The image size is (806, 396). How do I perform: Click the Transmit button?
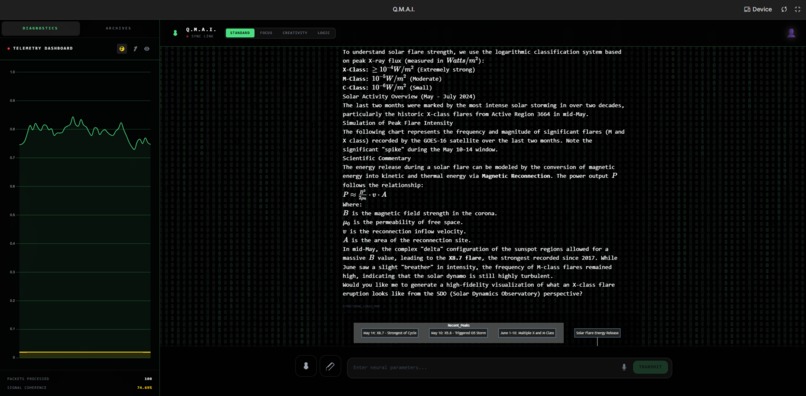coord(650,367)
